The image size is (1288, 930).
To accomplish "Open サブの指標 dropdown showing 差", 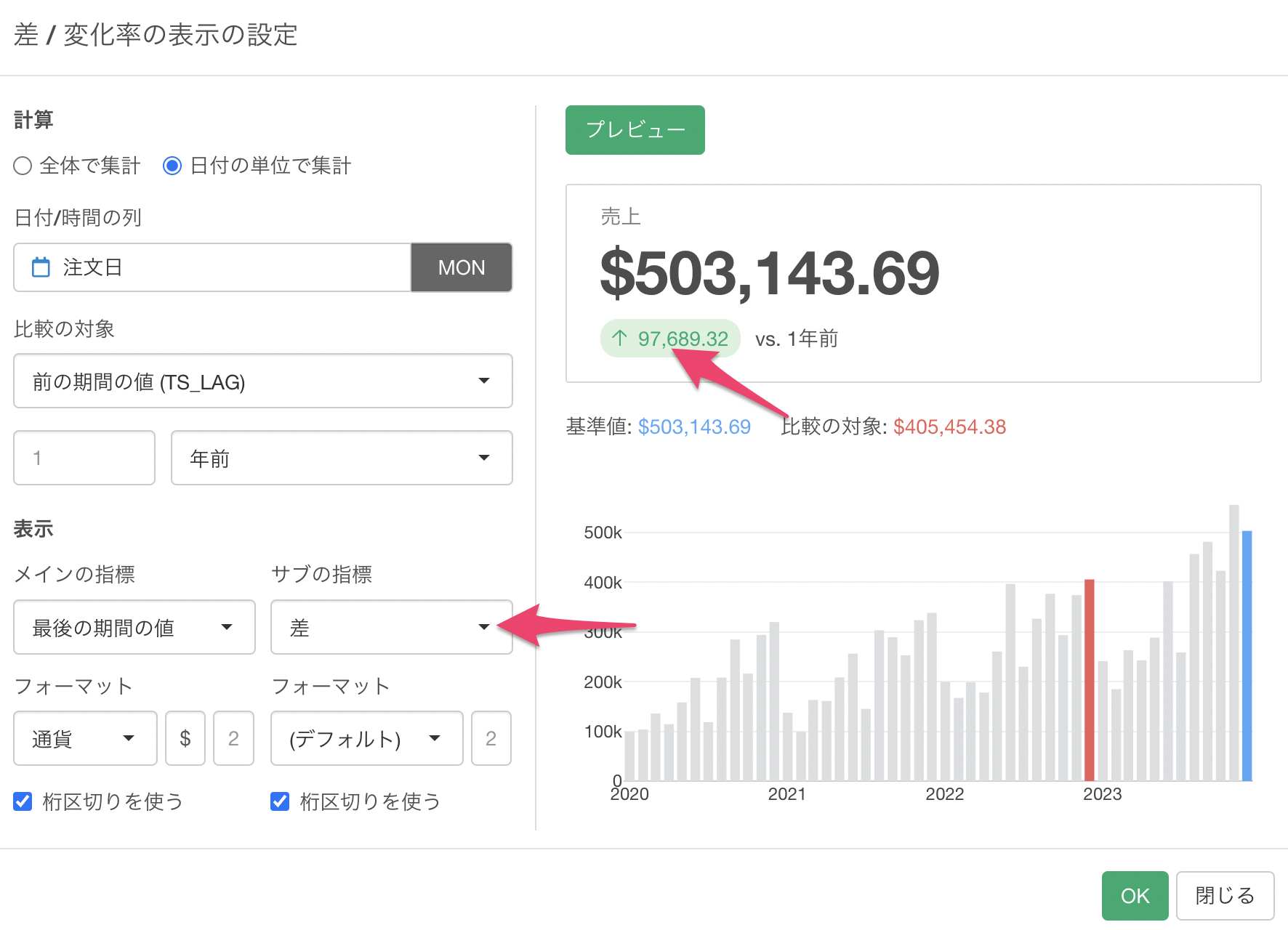I will [x=391, y=627].
